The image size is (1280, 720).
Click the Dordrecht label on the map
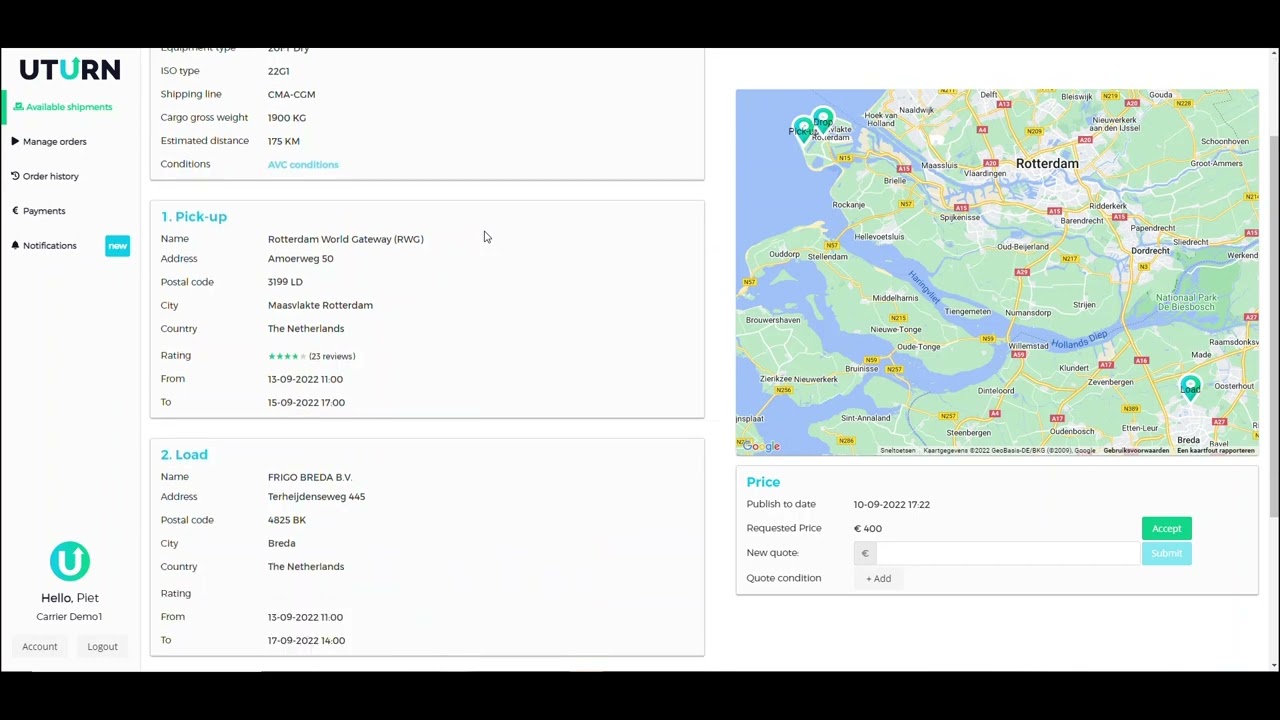[1150, 251]
